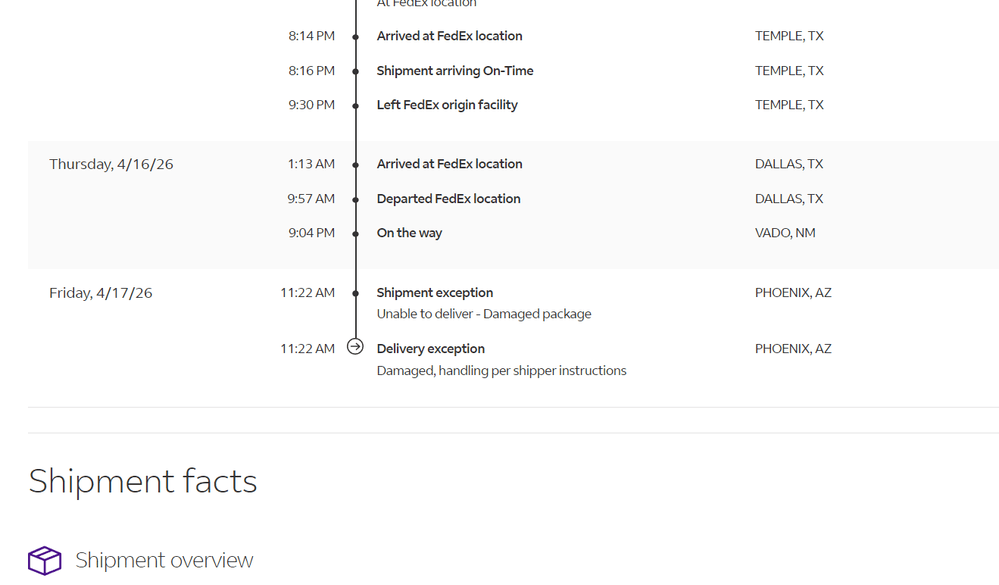
Task: Click the 9:04 PM On the way marker
Action: [356, 233]
